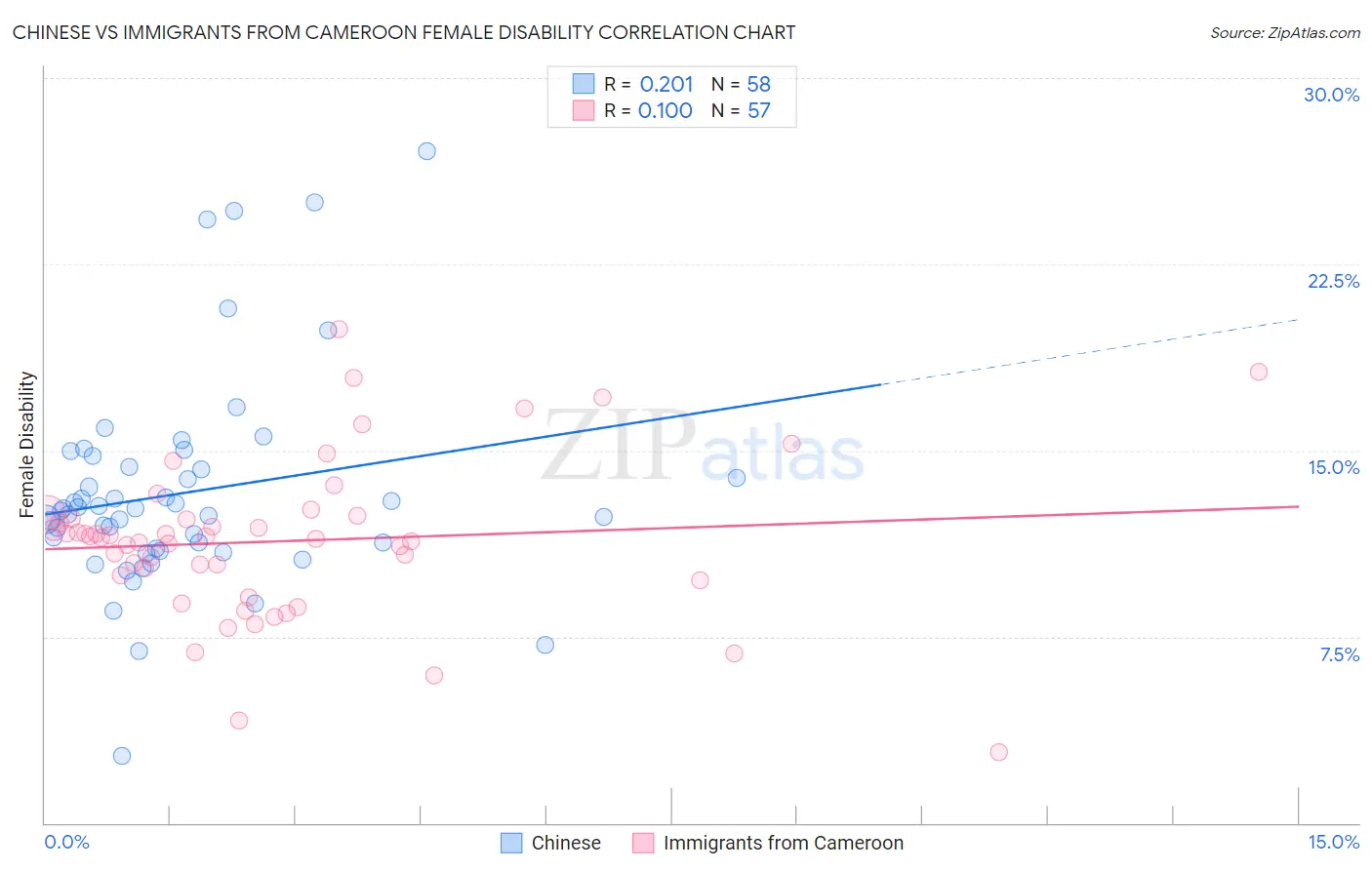Select the Chinese legend label
Image resolution: width=1372 pixels, height=870 pixels.
[566, 843]
